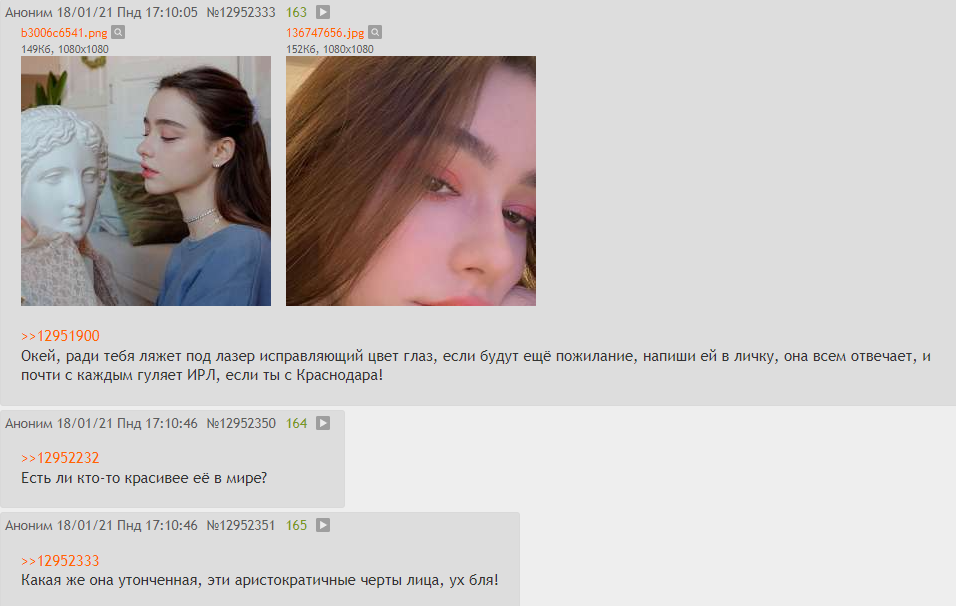Click the arrow icon beside post number 165
This screenshot has width=956, height=606.
click(x=323, y=525)
